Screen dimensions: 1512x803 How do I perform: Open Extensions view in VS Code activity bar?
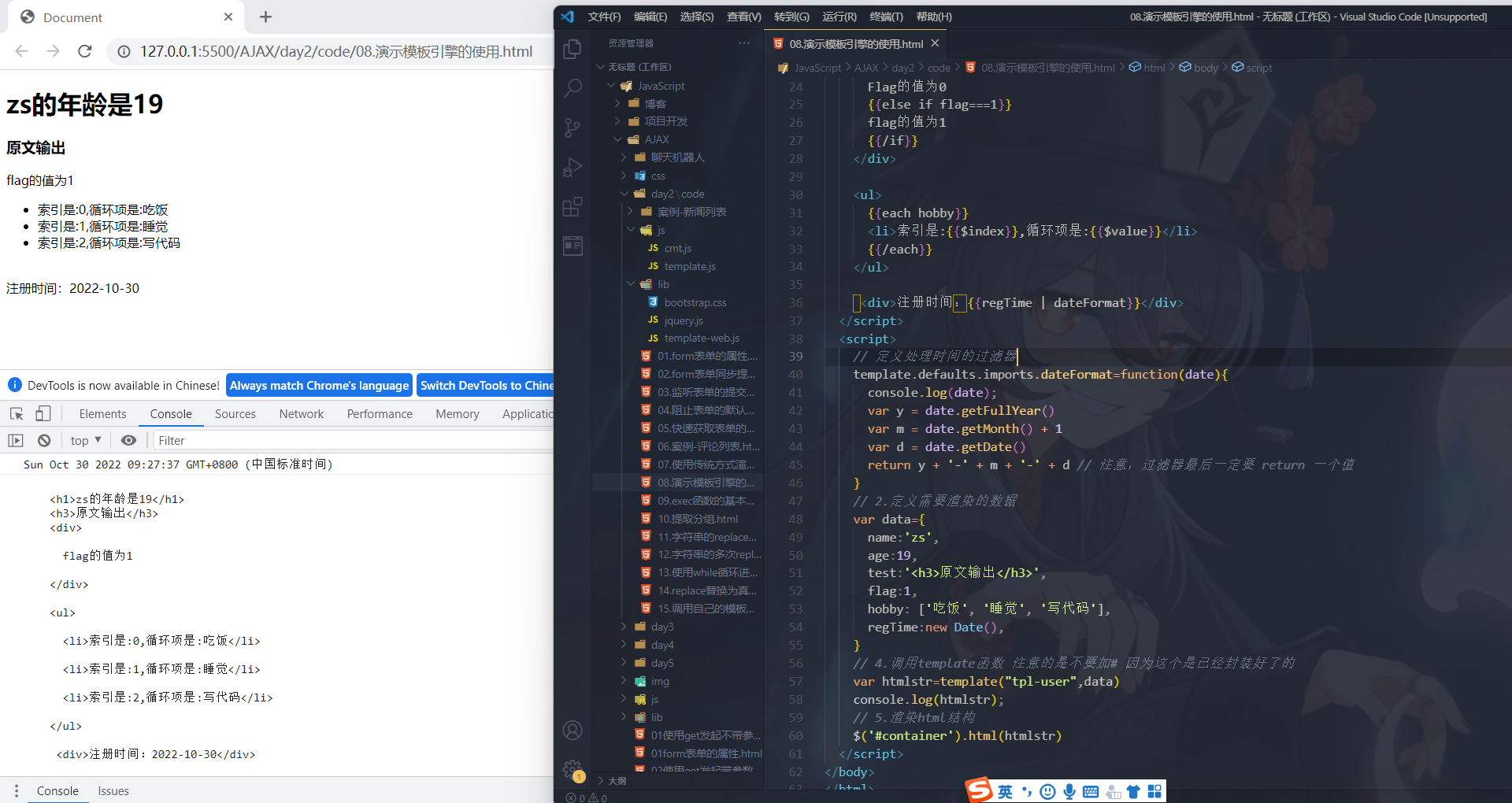point(573,207)
